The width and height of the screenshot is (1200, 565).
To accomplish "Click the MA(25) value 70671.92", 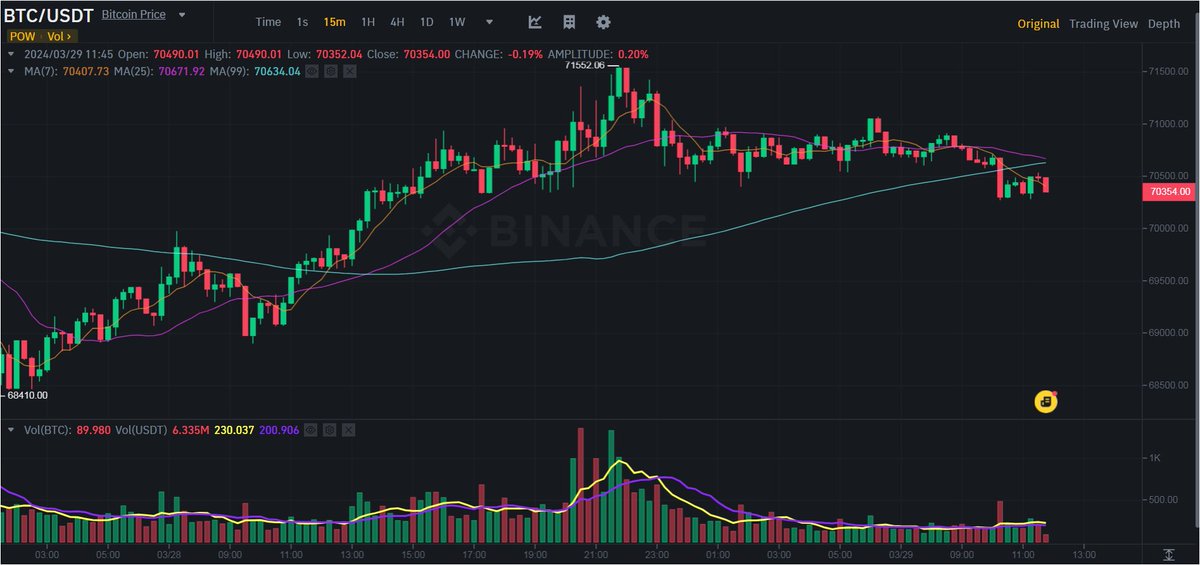I will (x=180, y=72).
